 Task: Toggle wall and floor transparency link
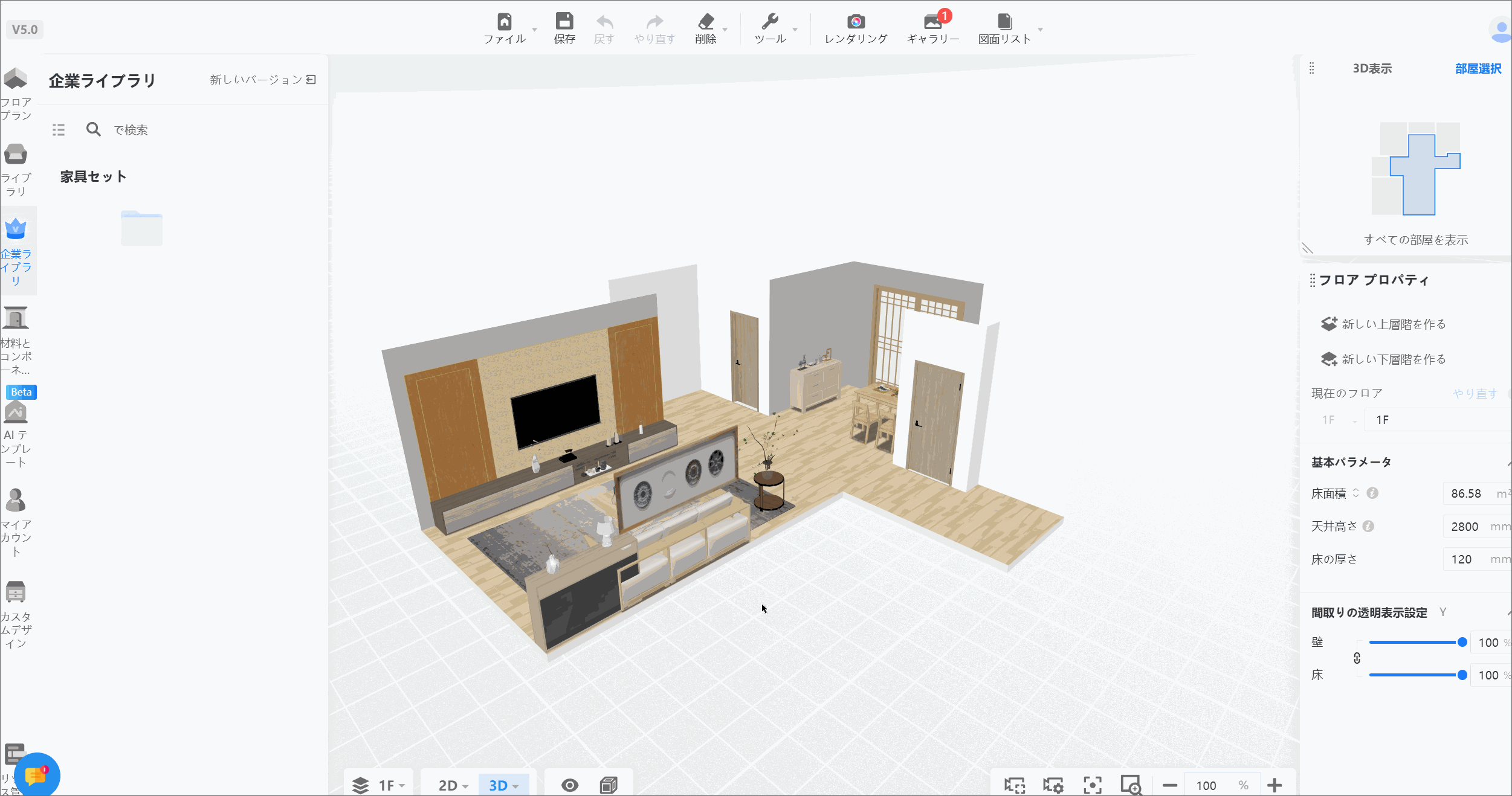[1357, 658]
